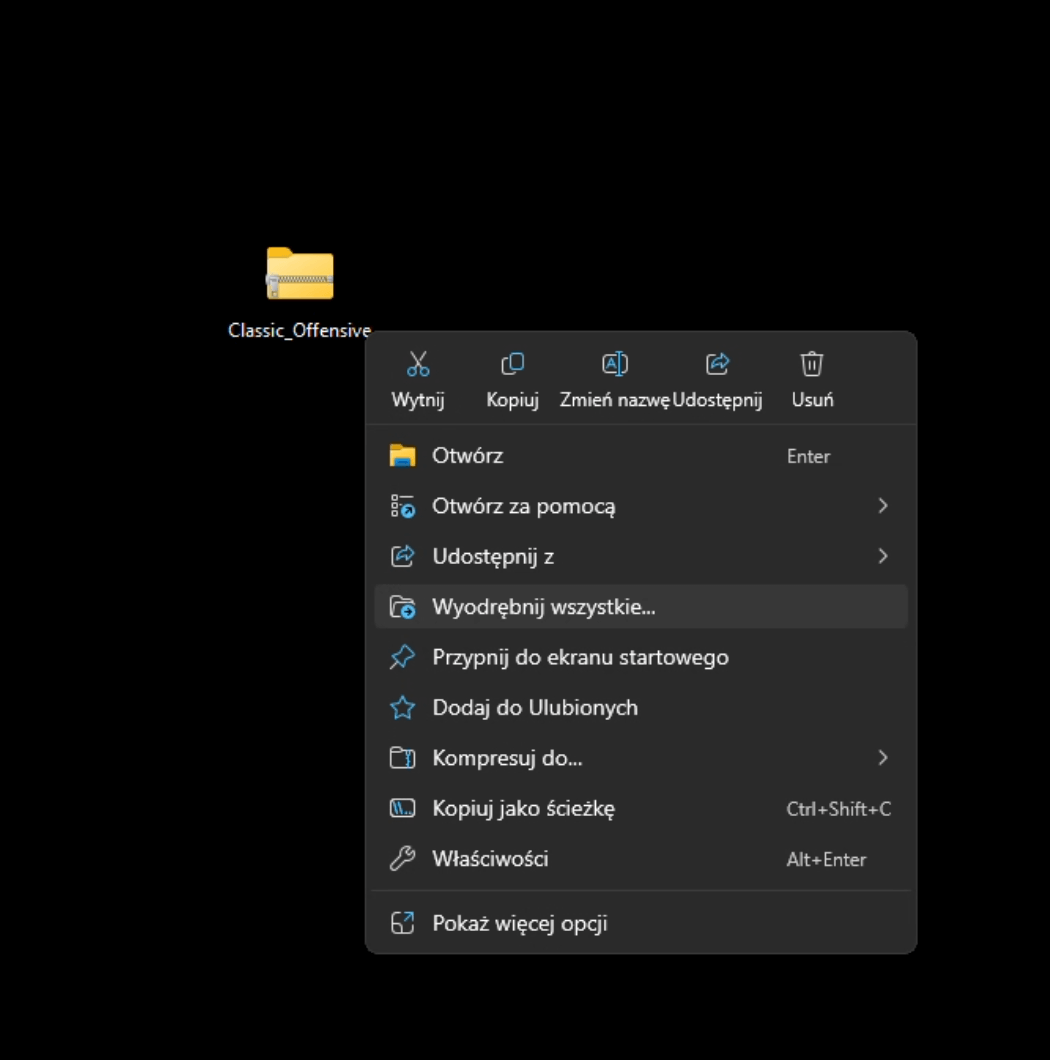Click the star icon for Dodaj do Ulubionych
Viewport: 1050px width, 1060px height.
click(402, 708)
